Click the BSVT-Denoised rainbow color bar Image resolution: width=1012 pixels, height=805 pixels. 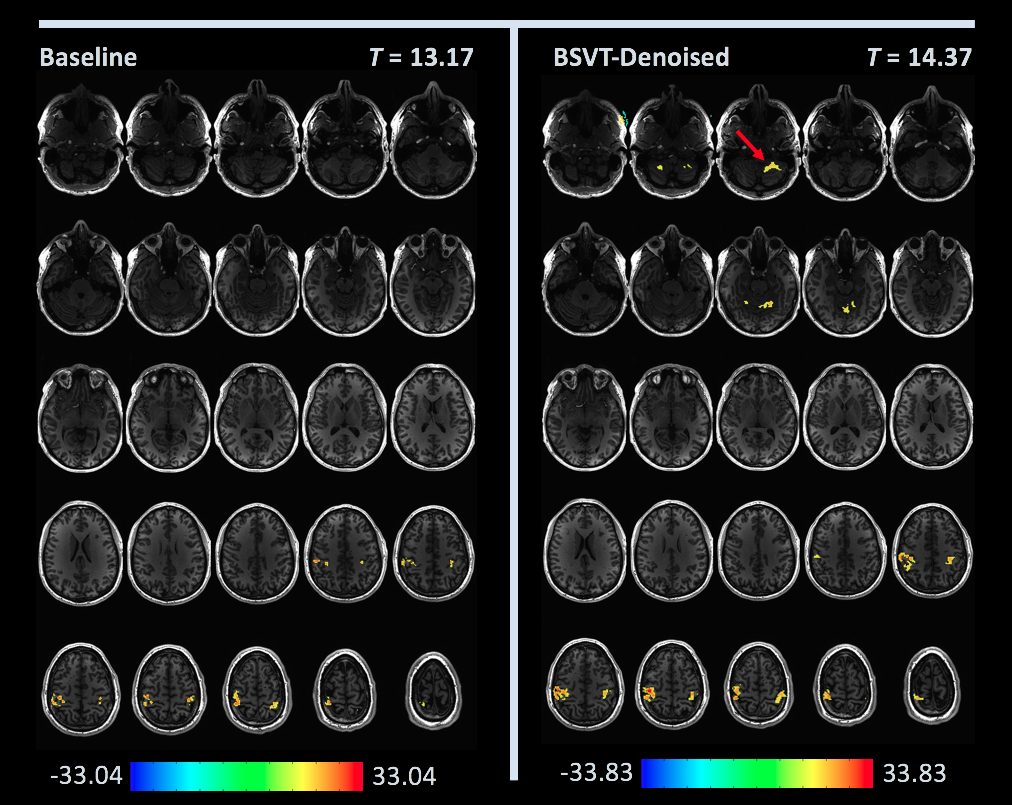[x=757, y=773]
